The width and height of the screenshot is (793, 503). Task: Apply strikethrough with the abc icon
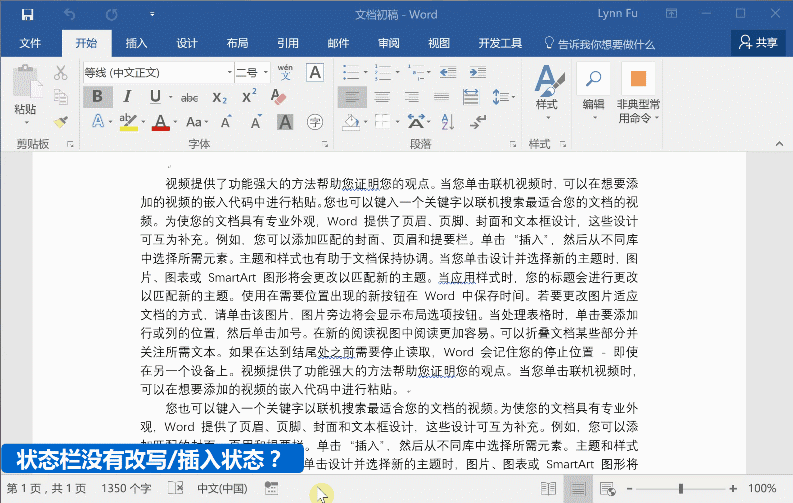coord(188,97)
